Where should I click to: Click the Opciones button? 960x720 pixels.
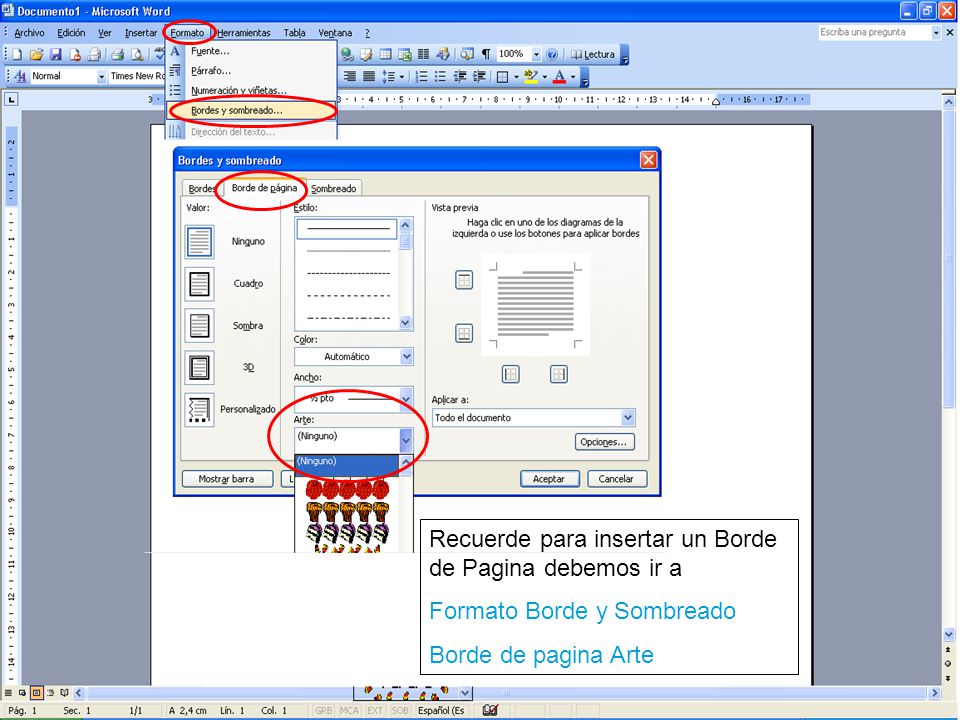click(x=604, y=442)
